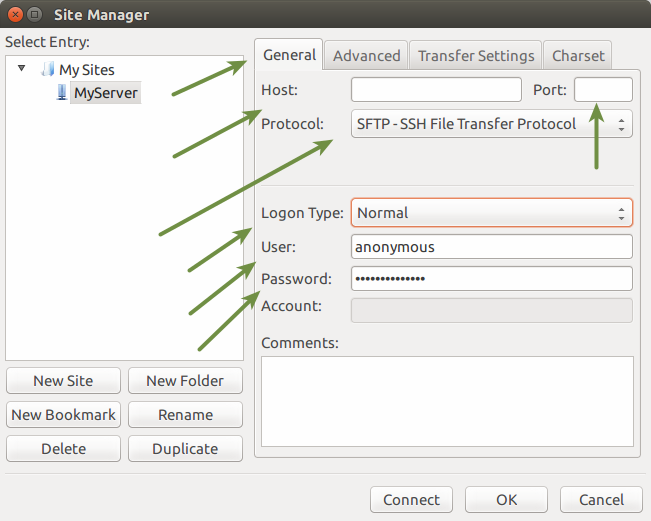Click the MyServer server icon

click(x=62, y=93)
